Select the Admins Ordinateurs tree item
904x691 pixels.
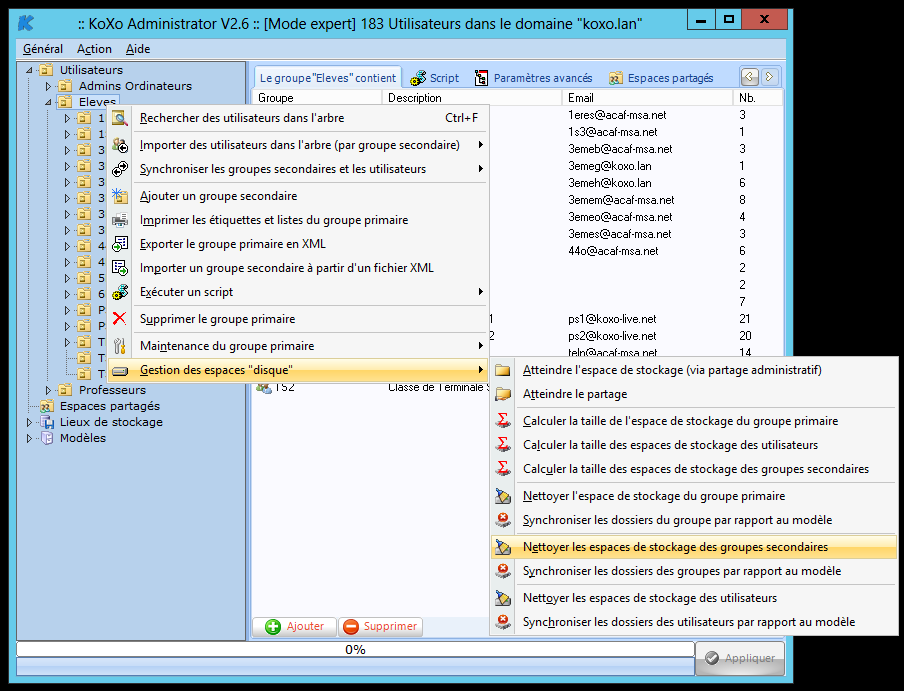pos(135,86)
